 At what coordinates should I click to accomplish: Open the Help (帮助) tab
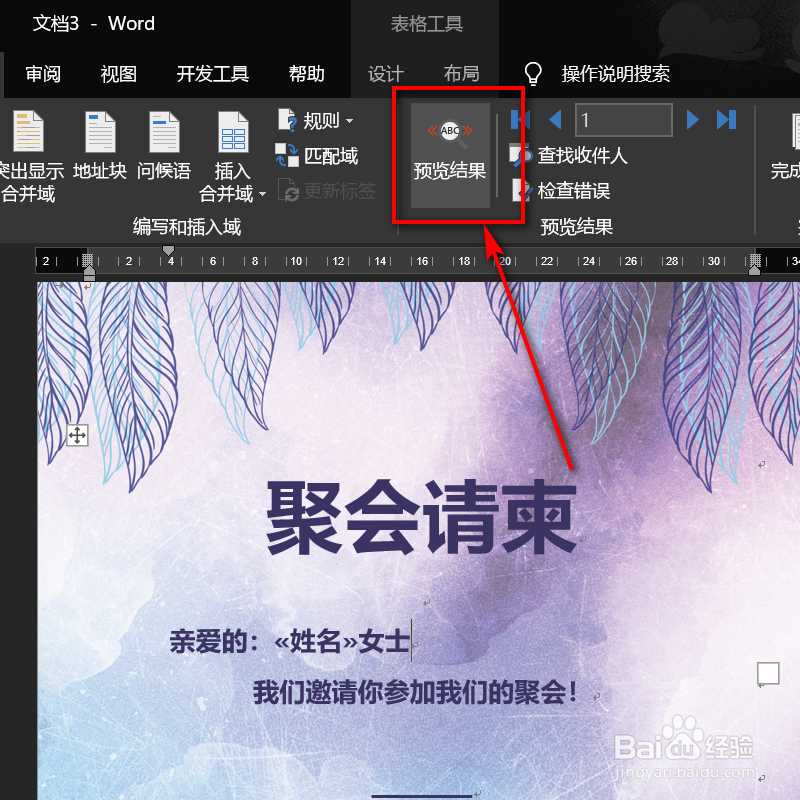307,74
